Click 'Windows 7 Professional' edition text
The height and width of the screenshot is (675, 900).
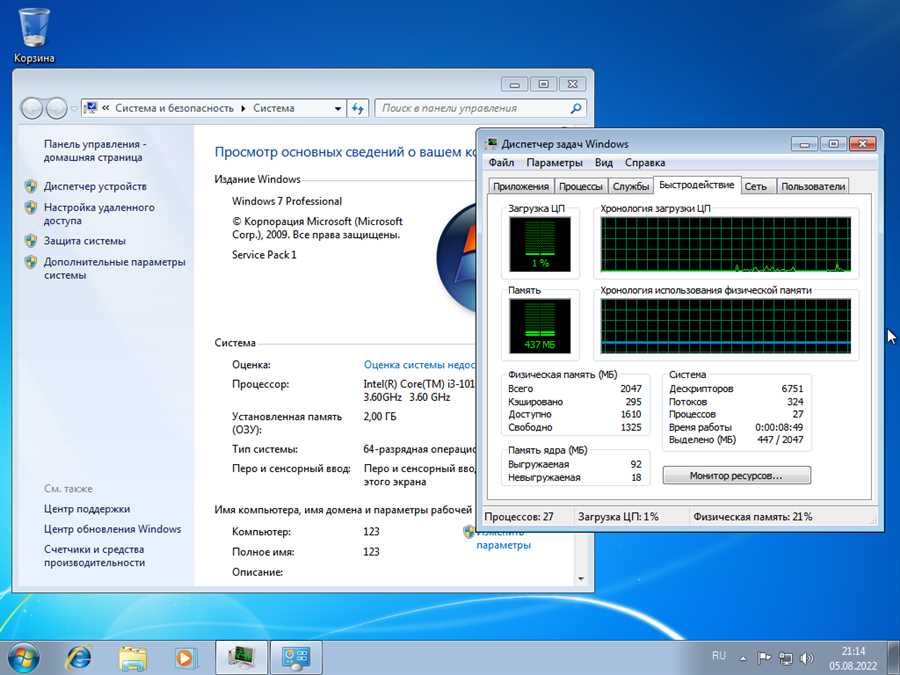pyautogui.click(x=287, y=201)
